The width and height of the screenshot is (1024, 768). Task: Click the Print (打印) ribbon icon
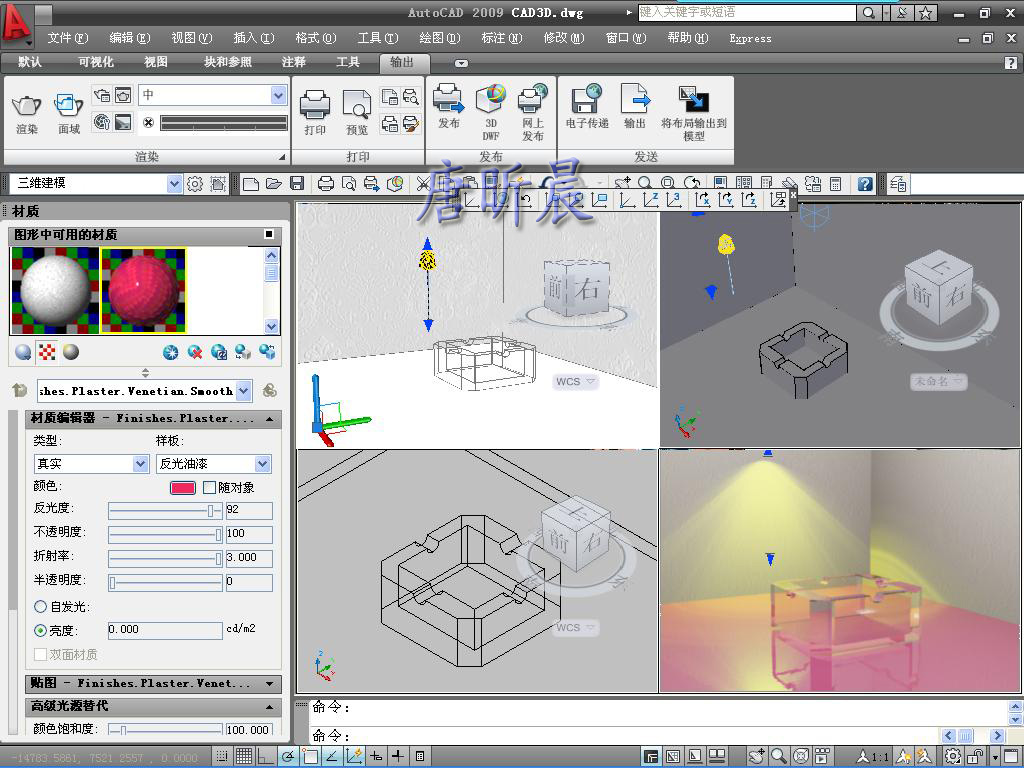315,104
